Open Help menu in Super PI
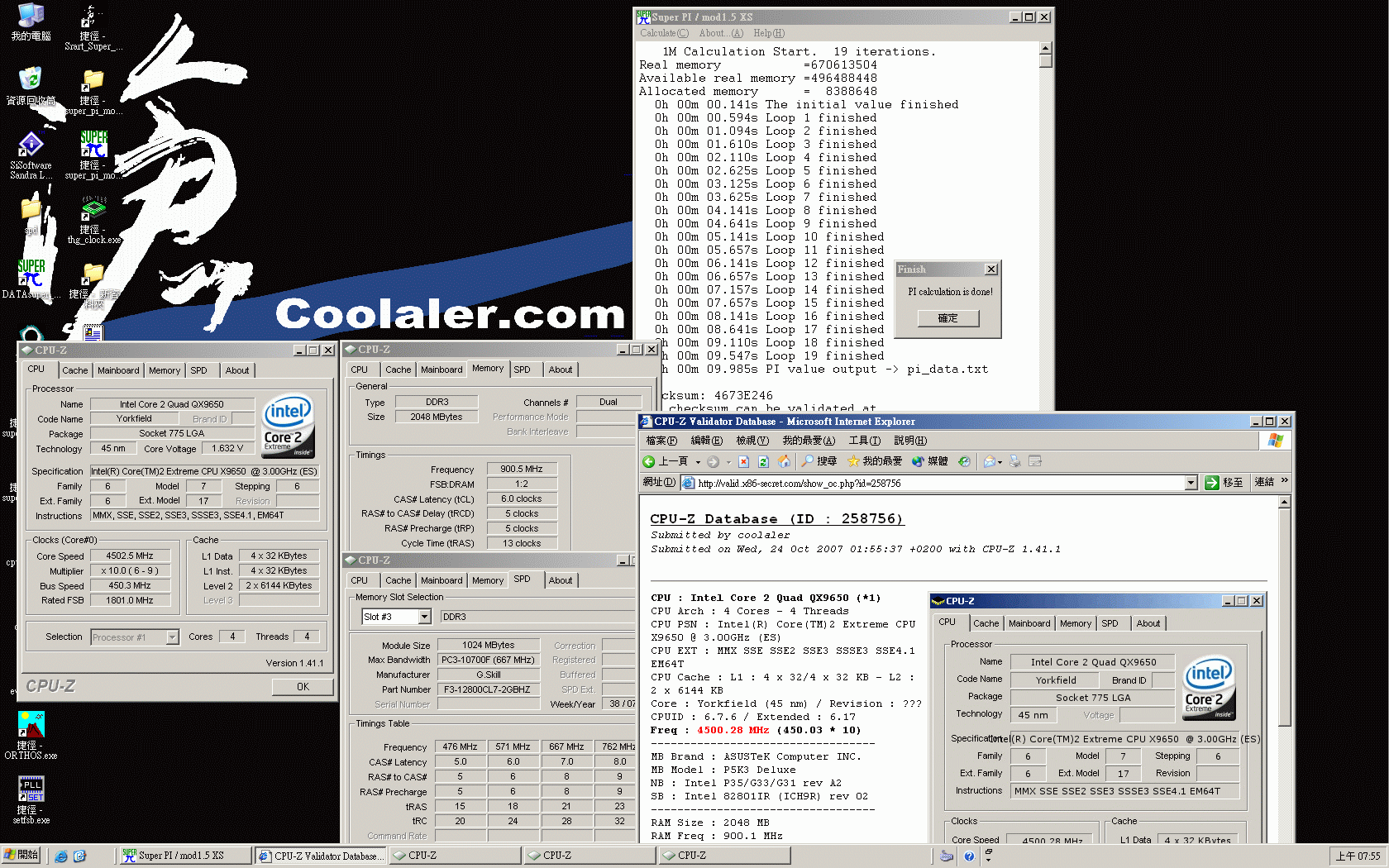This screenshot has height=868, width=1389. click(x=769, y=33)
